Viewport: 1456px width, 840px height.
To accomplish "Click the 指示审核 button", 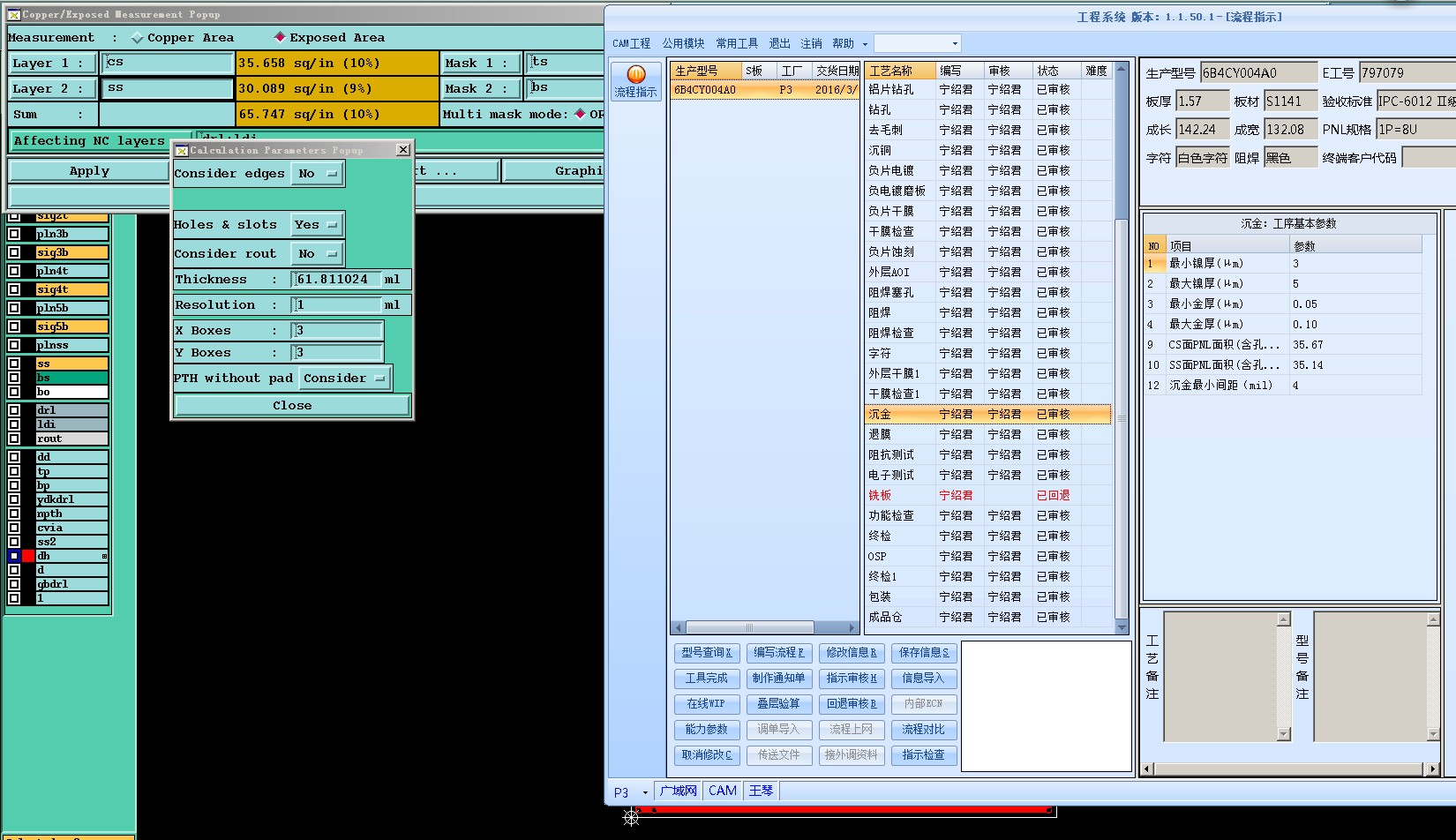I will pyautogui.click(x=851, y=679).
